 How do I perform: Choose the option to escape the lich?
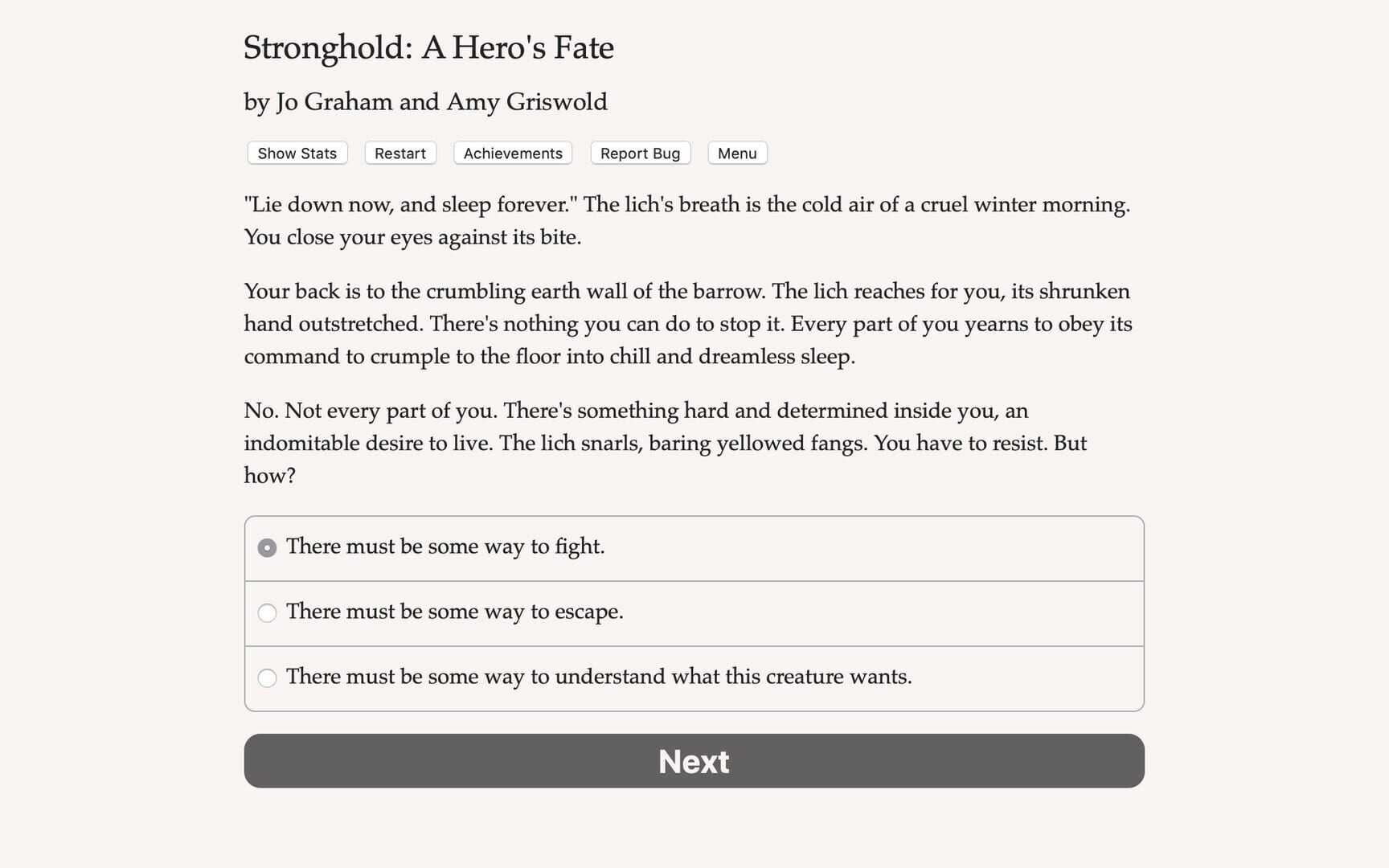click(454, 612)
